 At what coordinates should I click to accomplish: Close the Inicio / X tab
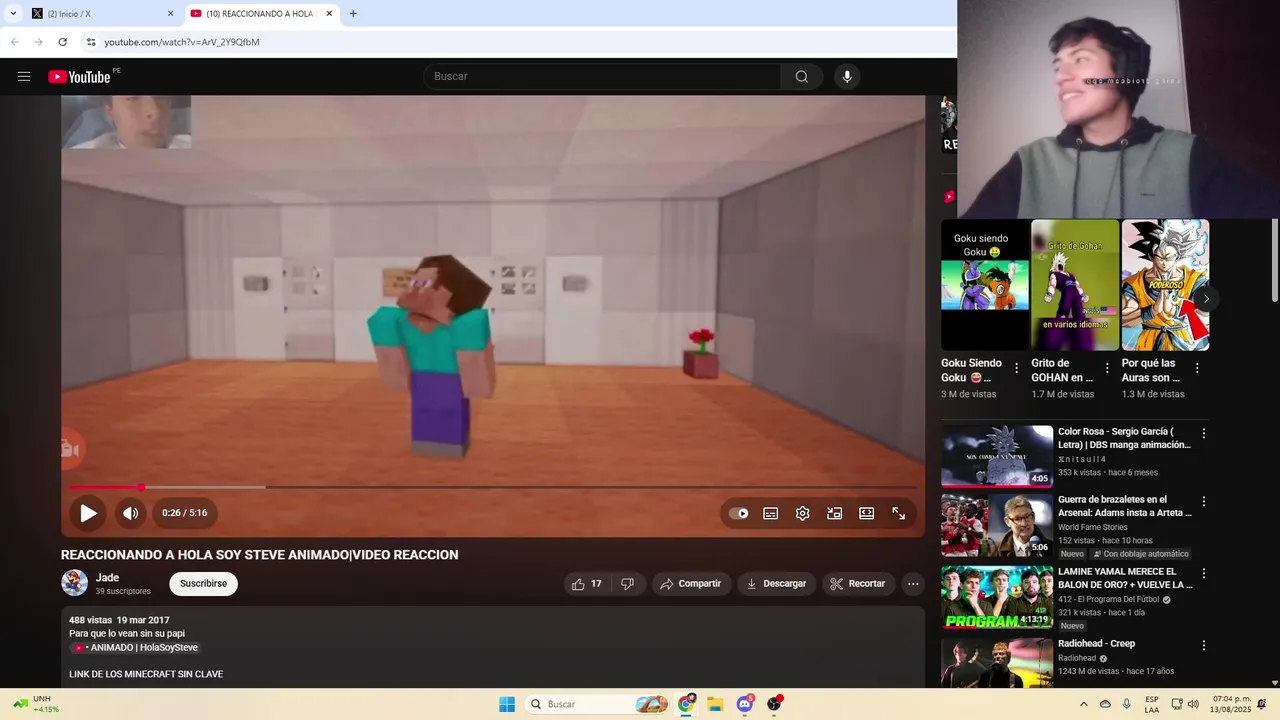point(170,14)
